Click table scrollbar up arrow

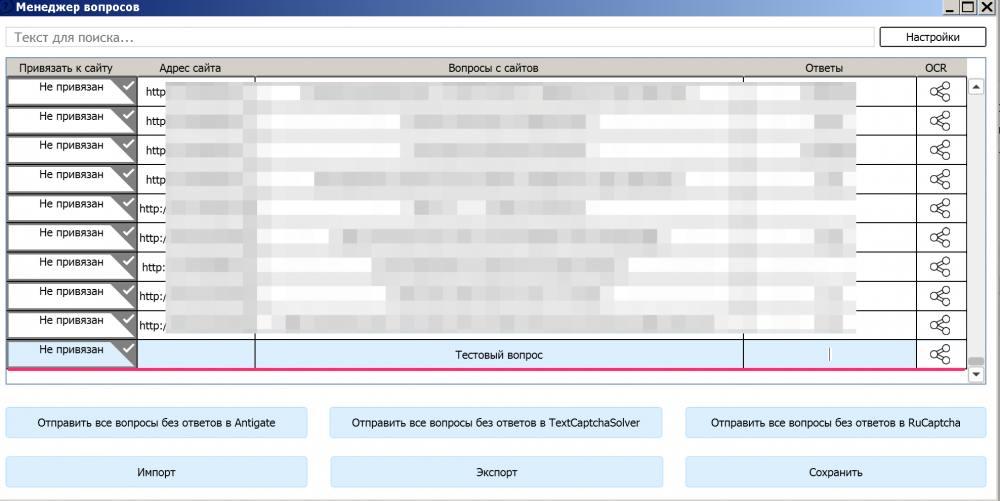pyautogui.click(x=976, y=86)
